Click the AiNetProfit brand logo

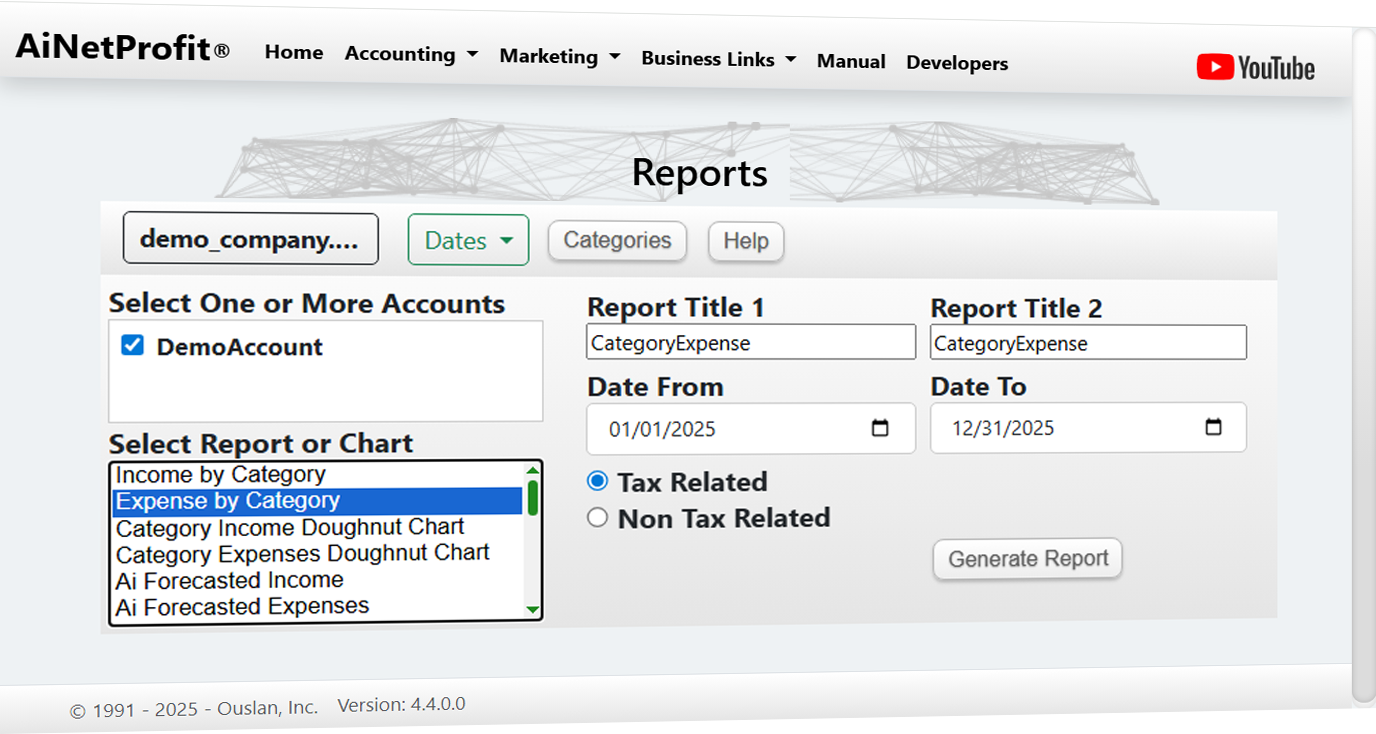coord(122,47)
